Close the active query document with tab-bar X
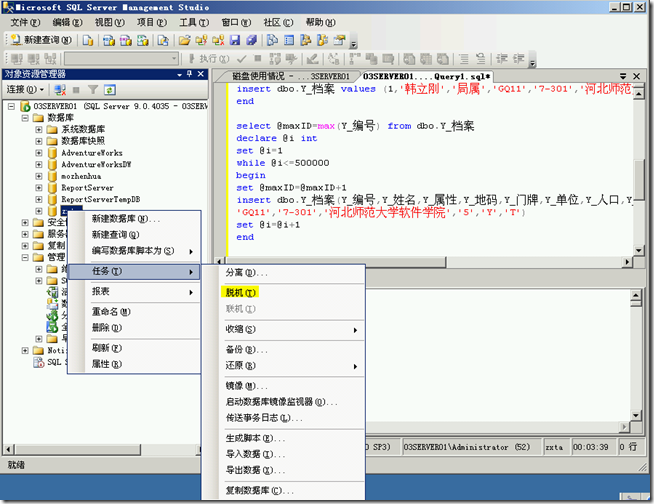Screen dimensions: 654x504 click(x=636, y=76)
